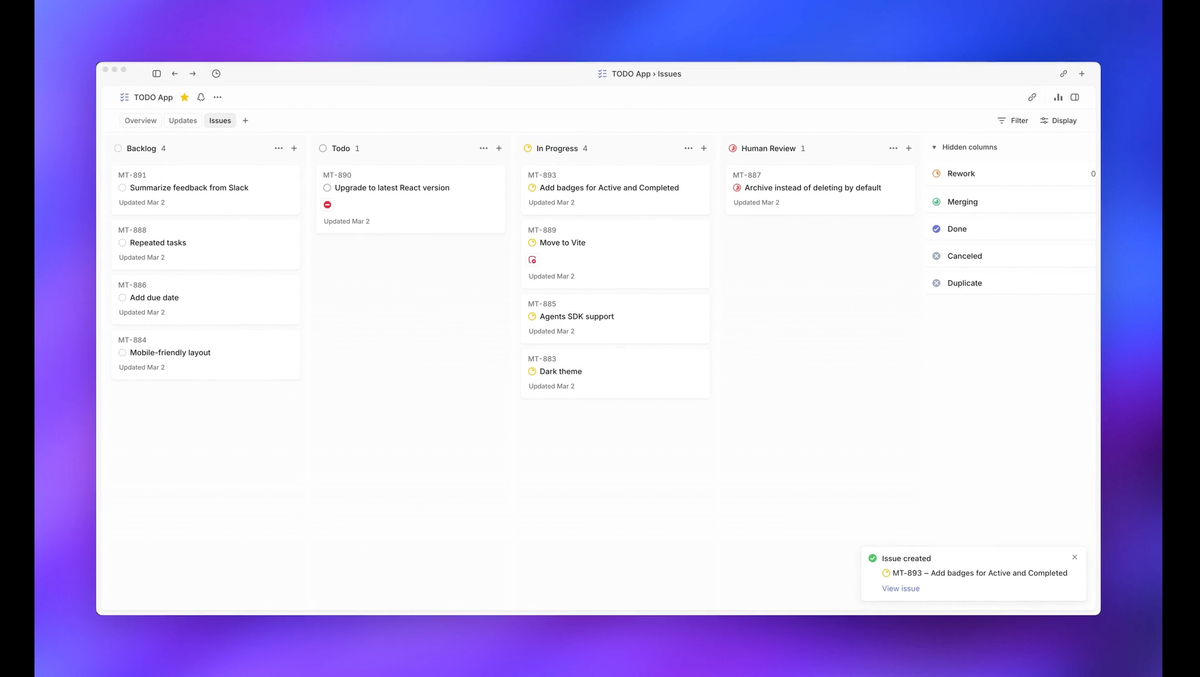Click TODO App project name in header
Screen dimensions: 1200x677
(x=153, y=97)
